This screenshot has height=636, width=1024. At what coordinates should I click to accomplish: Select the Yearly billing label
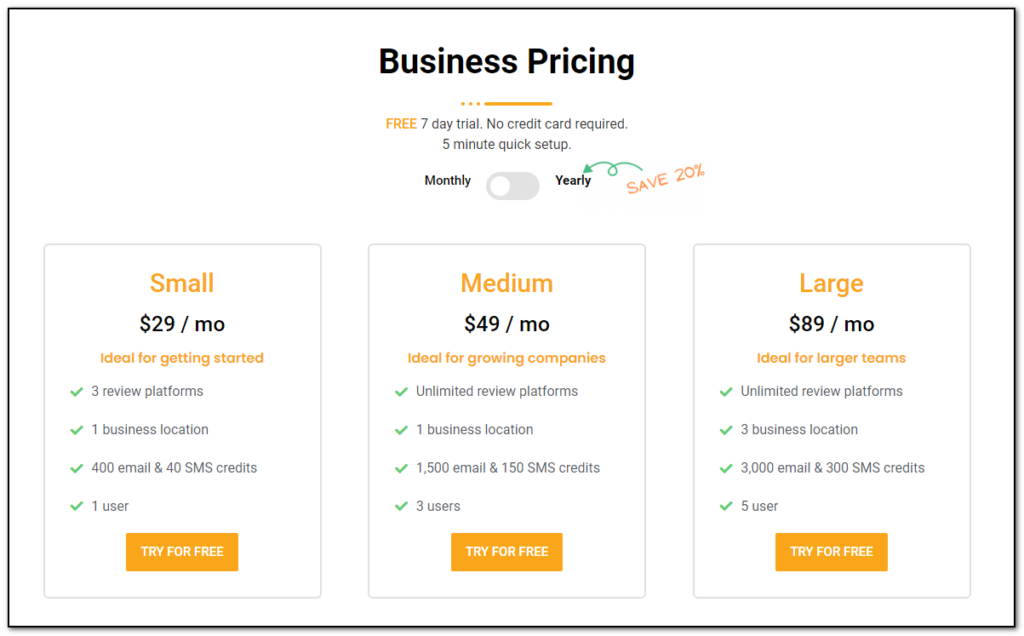573,180
